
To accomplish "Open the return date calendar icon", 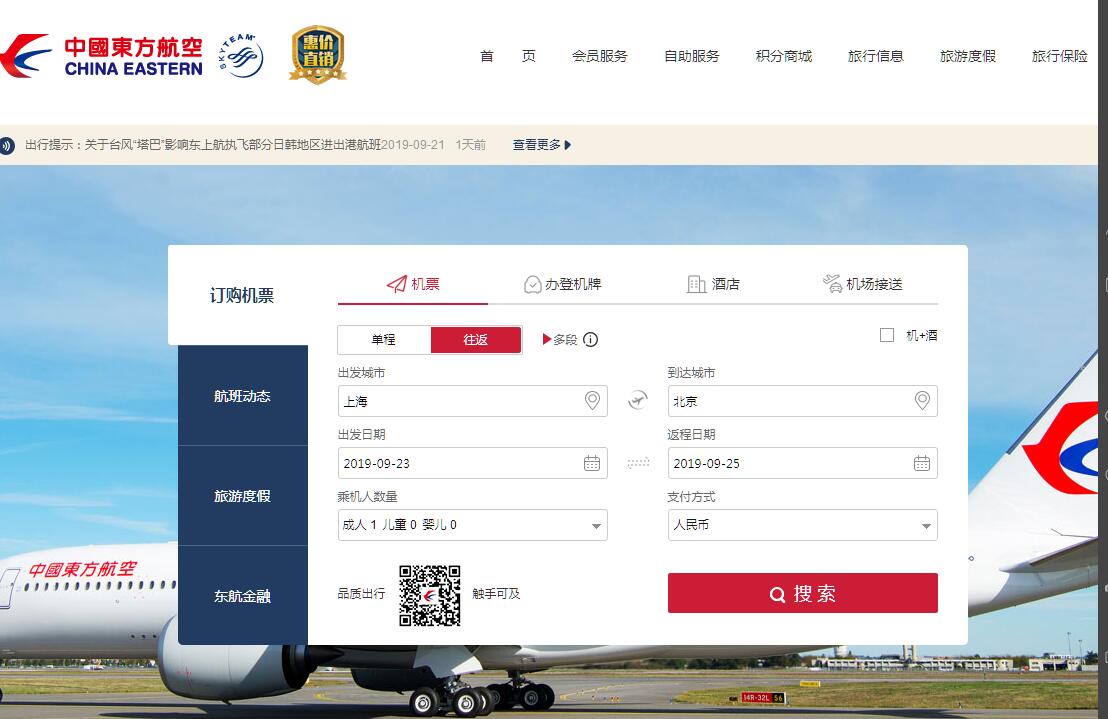I will pyautogui.click(x=922, y=463).
